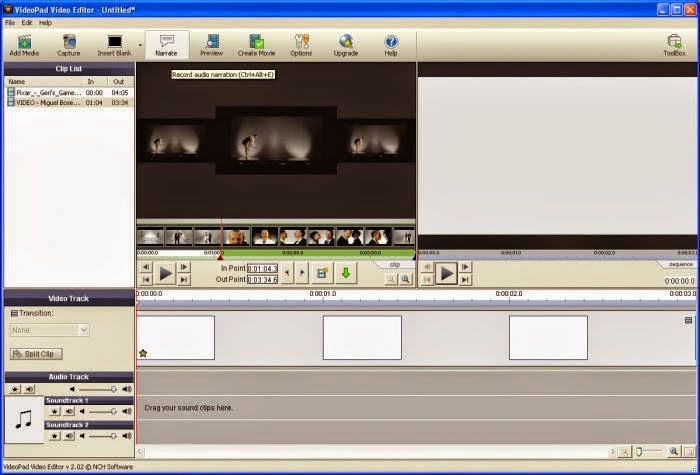Jump to end of clip preview
Viewport: 700px width, 475px height.
click(x=184, y=280)
